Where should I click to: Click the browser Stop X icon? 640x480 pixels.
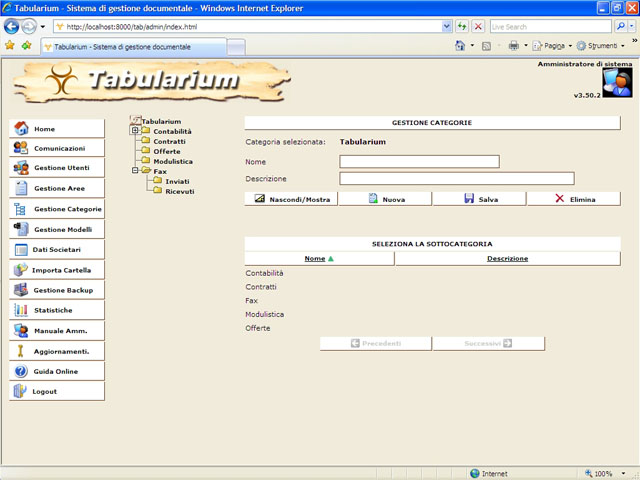478,27
